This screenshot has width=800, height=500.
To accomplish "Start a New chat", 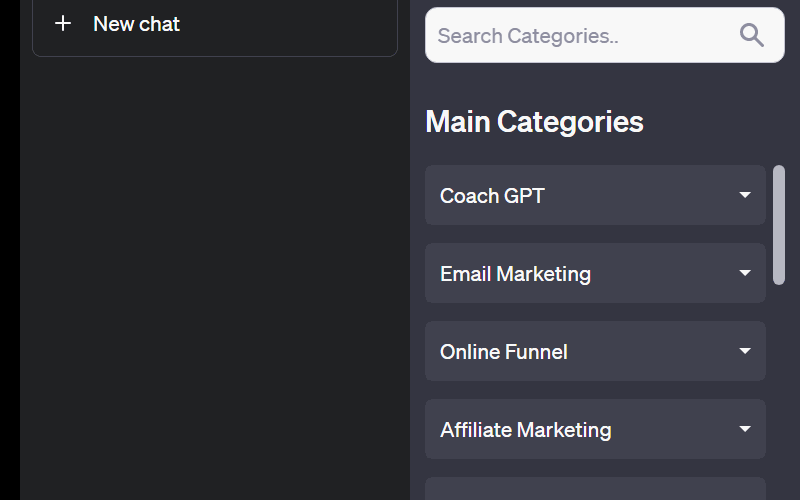I will click(215, 24).
